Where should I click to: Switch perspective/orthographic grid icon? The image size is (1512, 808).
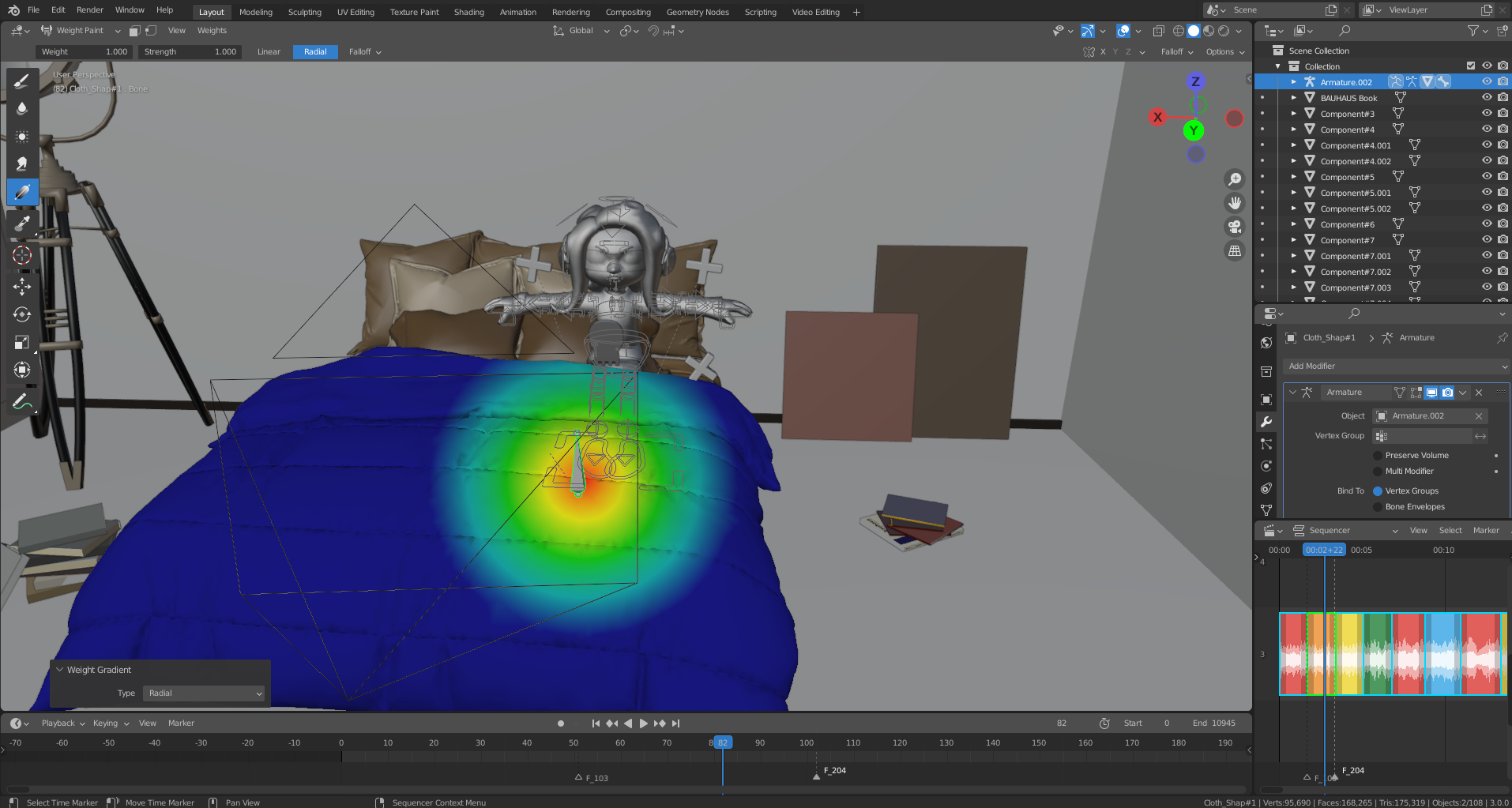[1235, 250]
